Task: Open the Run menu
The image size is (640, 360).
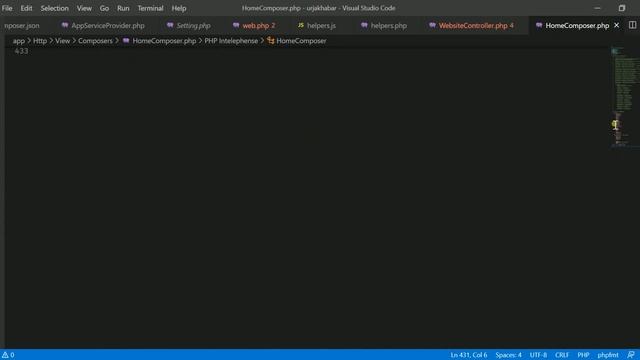Action: pyautogui.click(x=123, y=8)
